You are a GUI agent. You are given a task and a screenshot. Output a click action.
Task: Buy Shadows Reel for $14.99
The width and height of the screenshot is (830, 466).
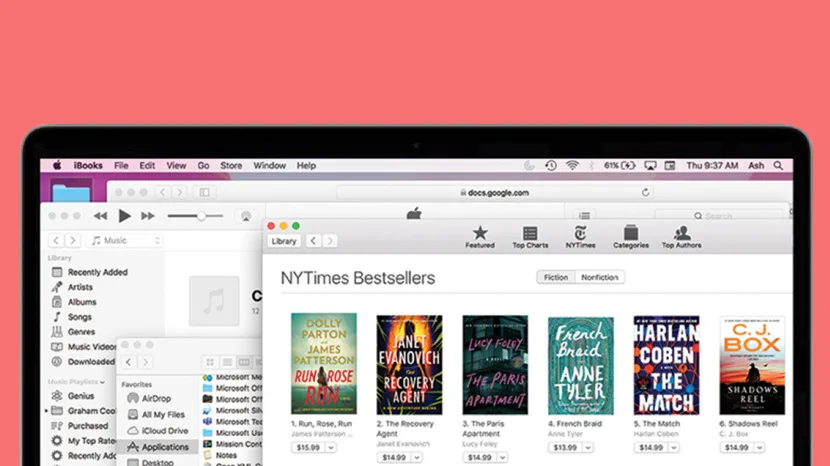(737, 447)
